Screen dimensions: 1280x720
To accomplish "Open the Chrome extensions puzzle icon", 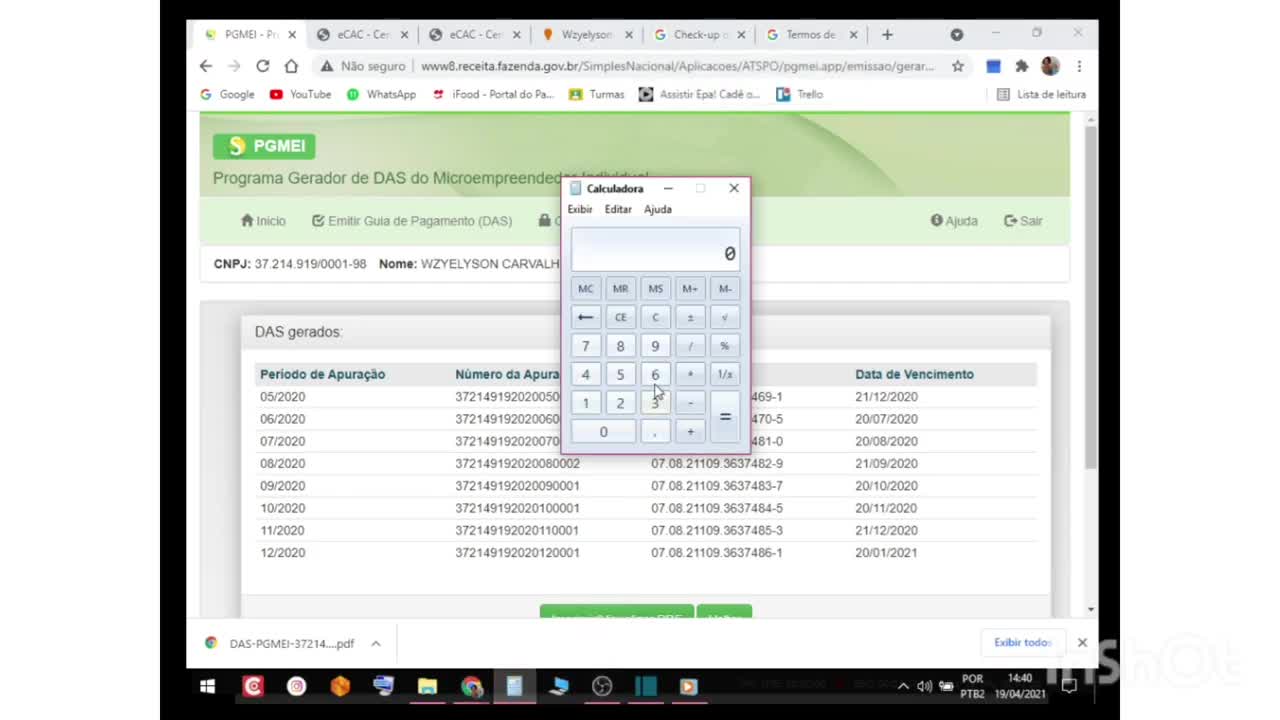I will pyautogui.click(x=1021, y=66).
